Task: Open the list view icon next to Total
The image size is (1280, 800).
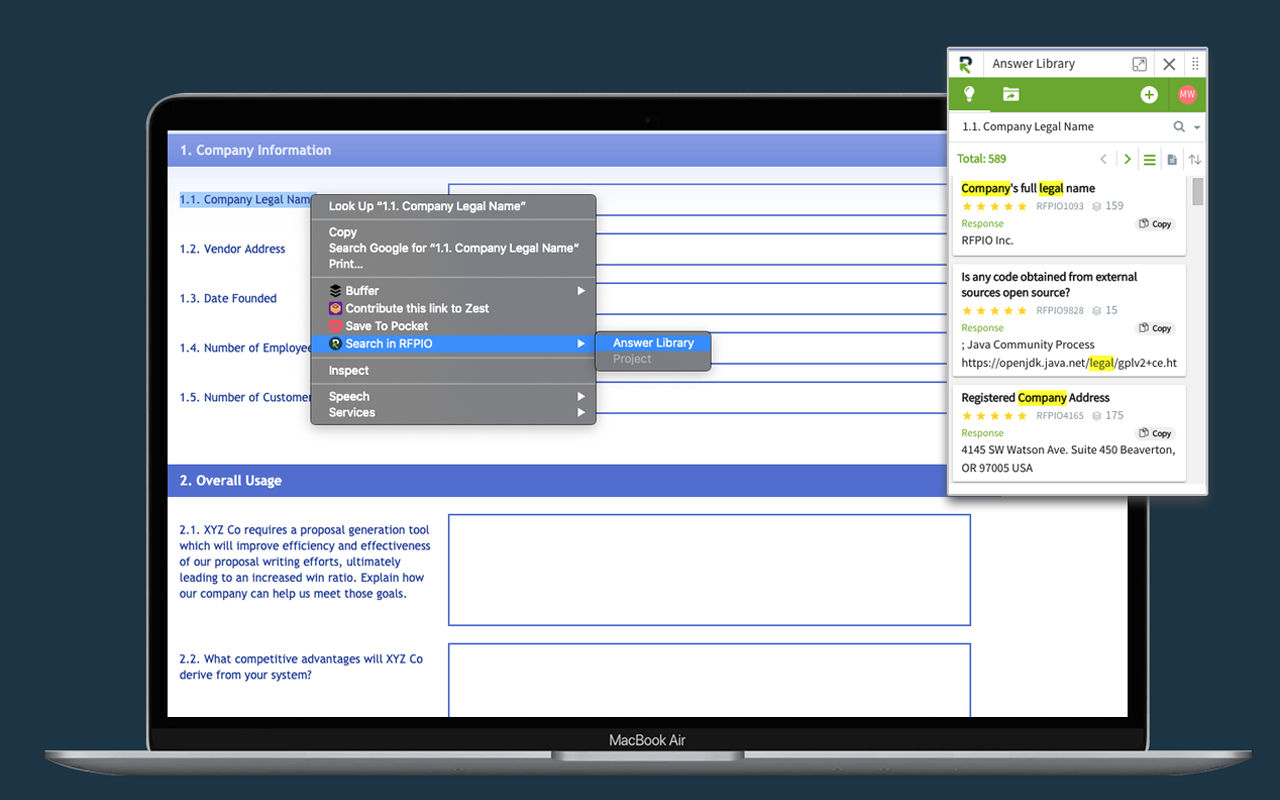Action: click(x=1148, y=159)
